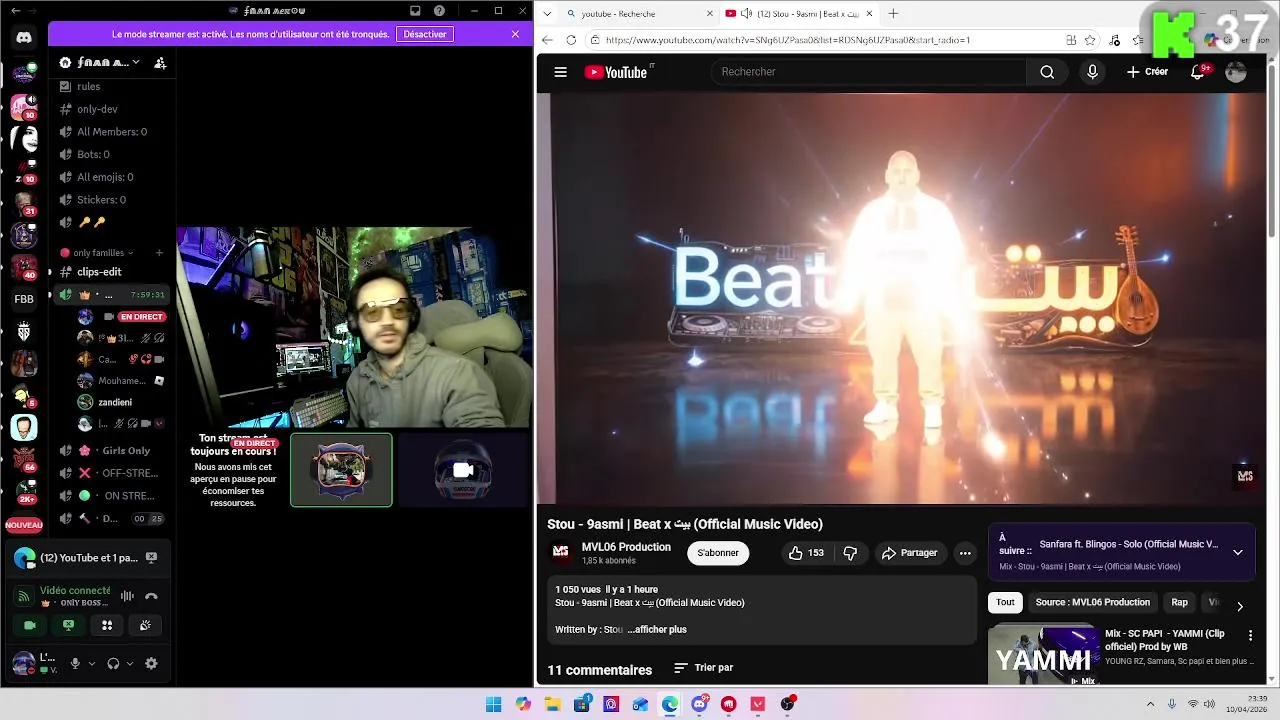Viewport: 1280px width, 720px height.
Task: Open the Discord inbox icon
Action: [415, 11]
